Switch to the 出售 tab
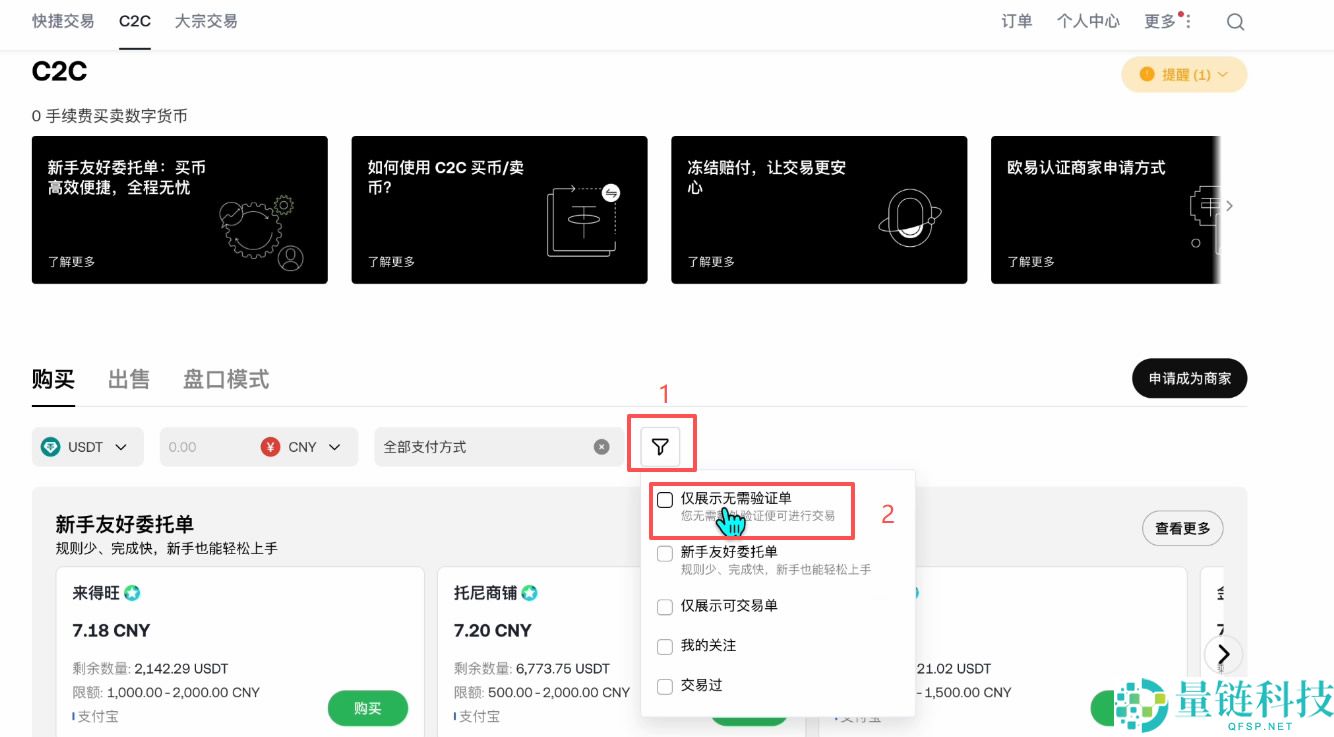 pos(129,379)
